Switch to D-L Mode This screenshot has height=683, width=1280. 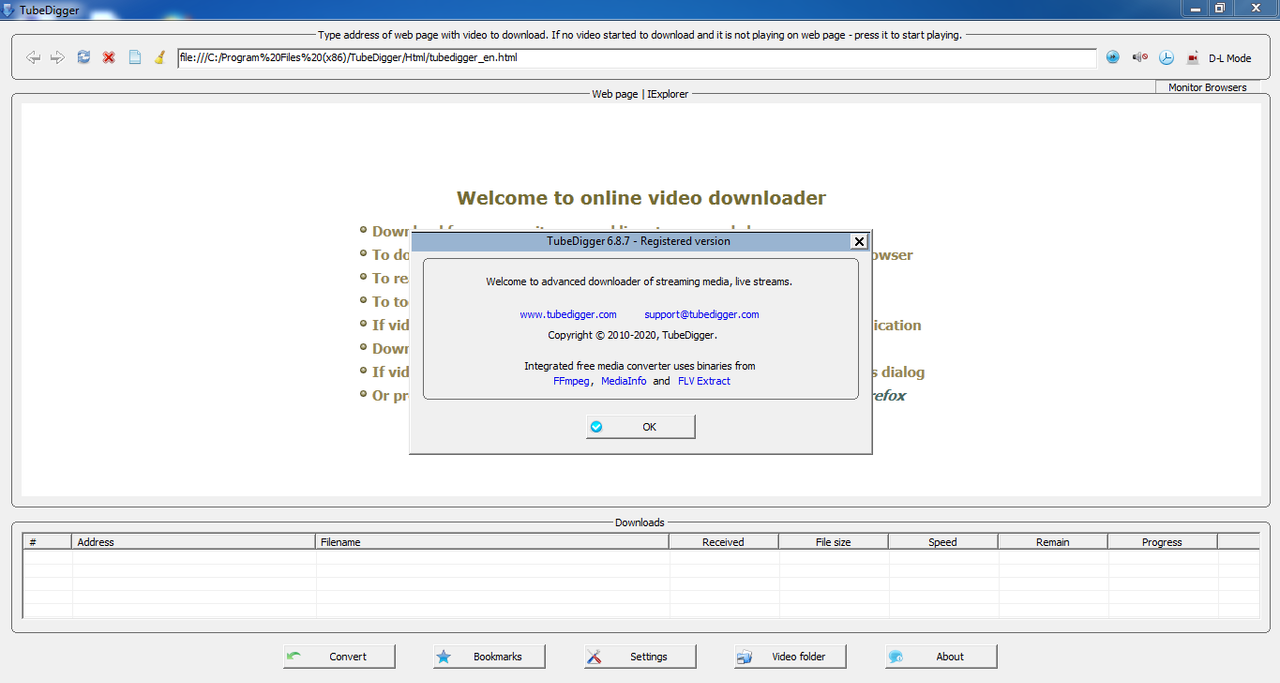(x=1230, y=58)
